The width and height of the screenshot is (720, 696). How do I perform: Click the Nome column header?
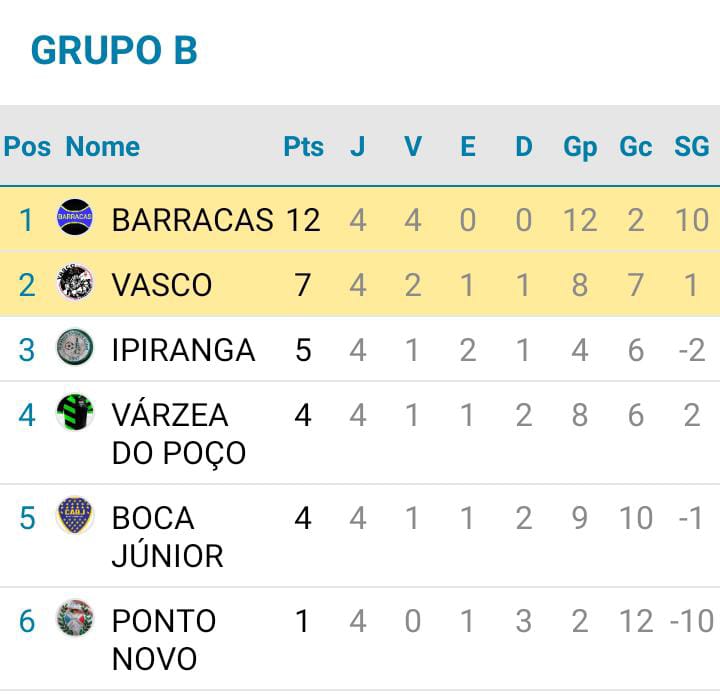103,146
